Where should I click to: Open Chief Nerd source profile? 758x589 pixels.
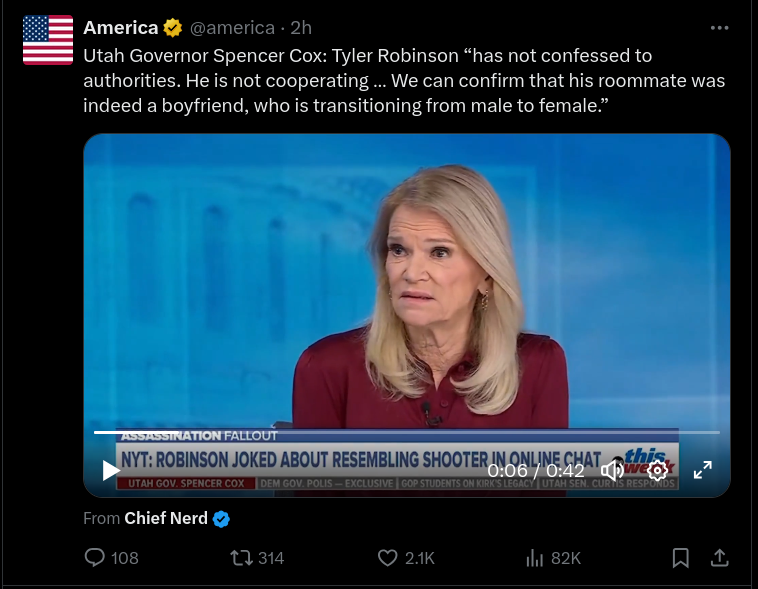click(166, 518)
